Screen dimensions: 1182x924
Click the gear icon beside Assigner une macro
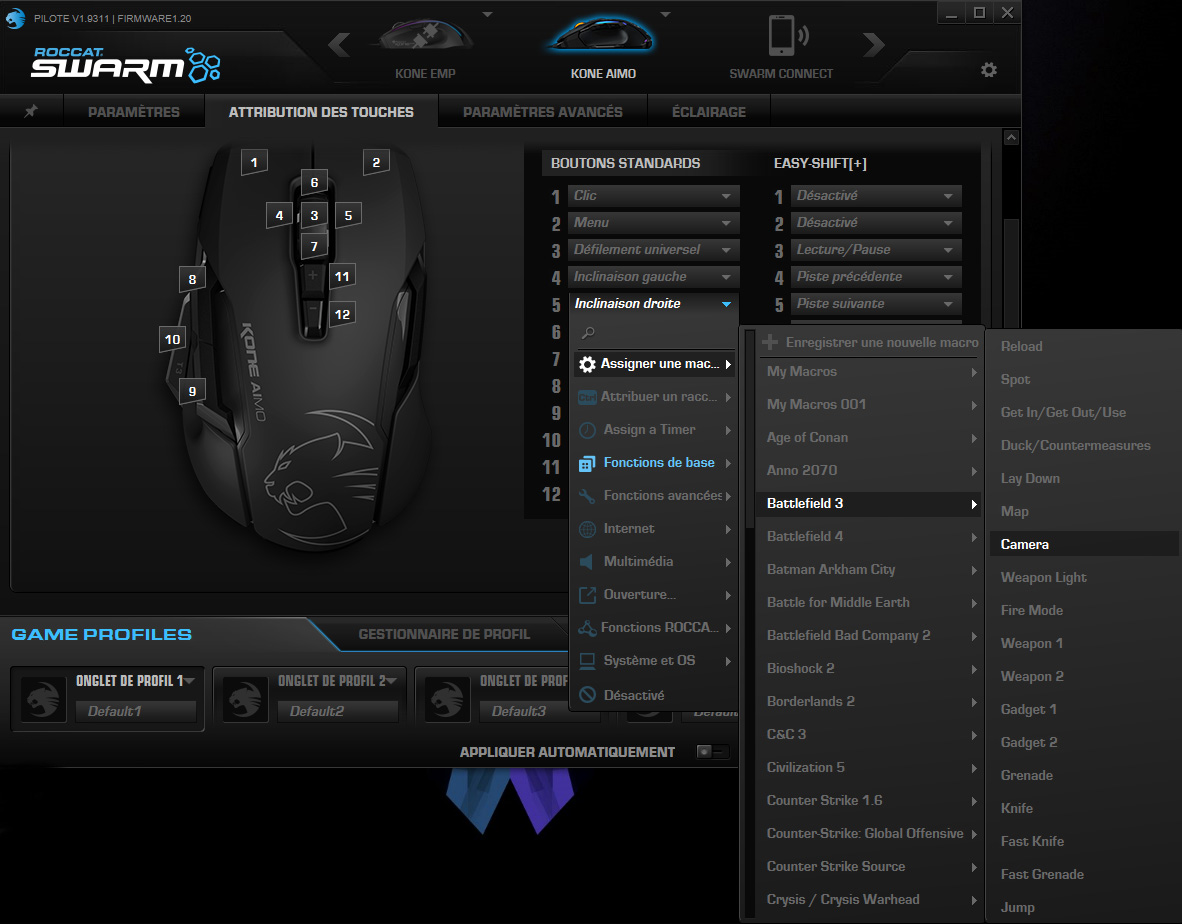pos(587,365)
